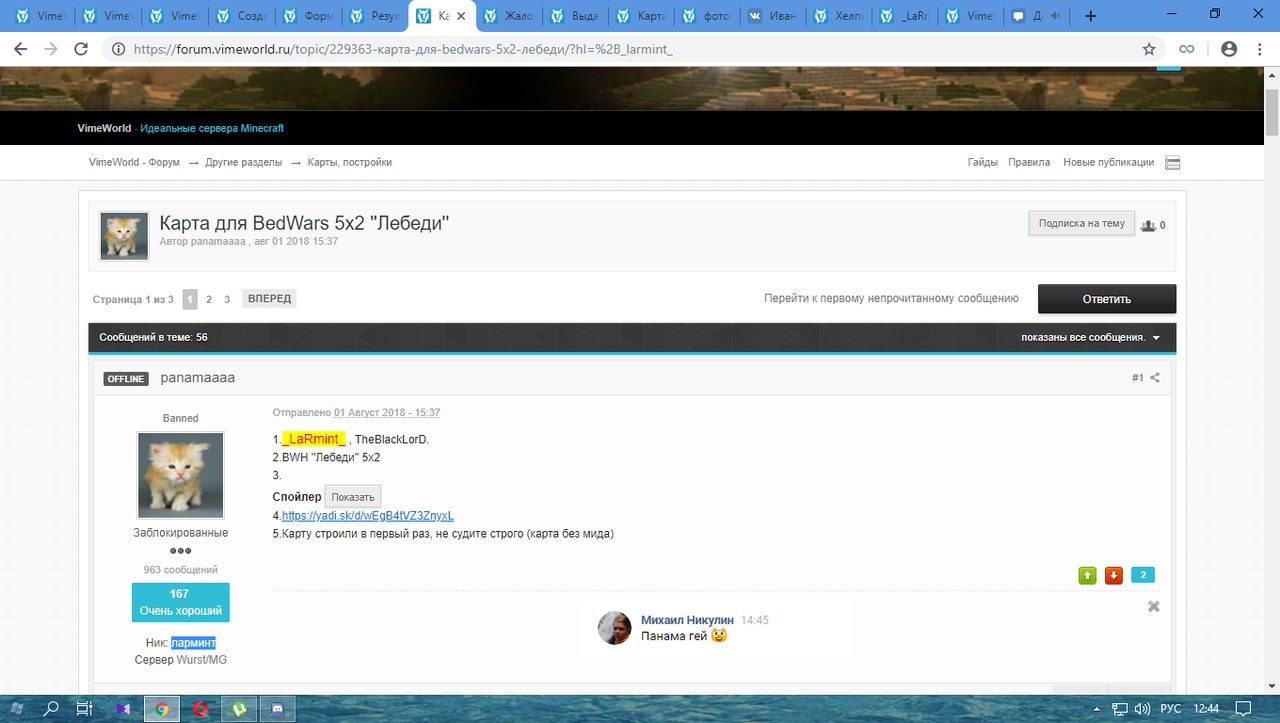The height and width of the screenshot is (723, 1280).
Task: Open 'Новые публикации' link
Action: pos(1108,162)
